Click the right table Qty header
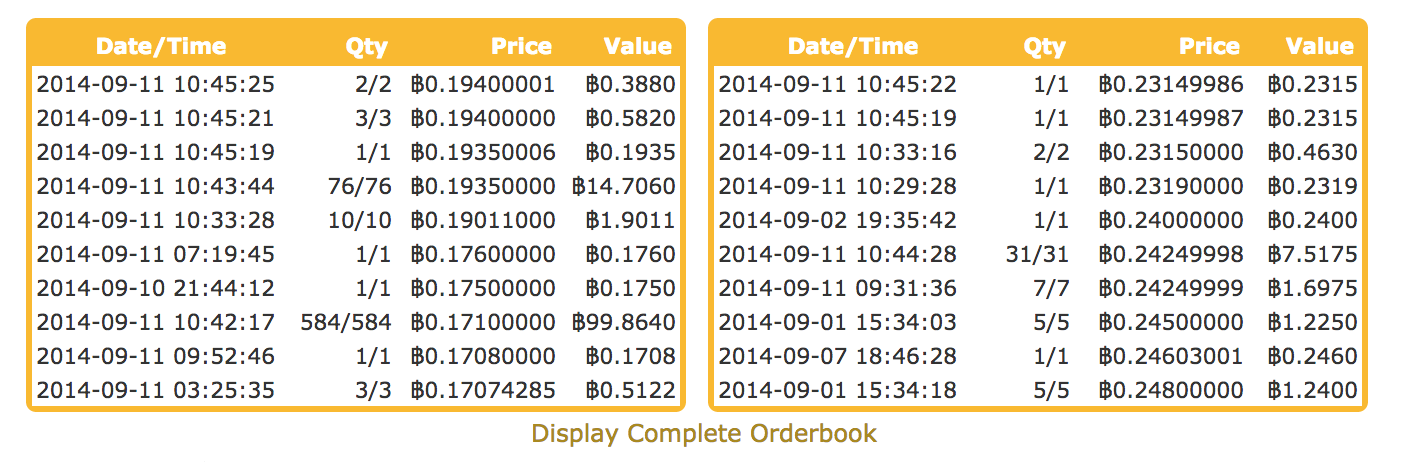1412x462 pixels. pos(1044,46)
